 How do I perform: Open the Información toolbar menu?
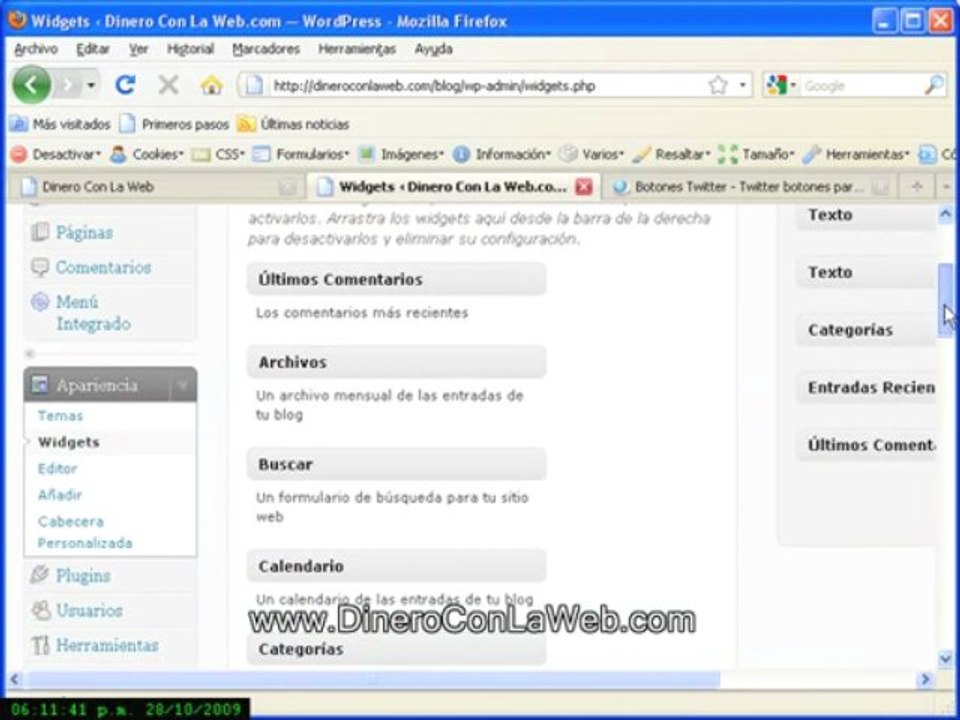click(502, 154)
